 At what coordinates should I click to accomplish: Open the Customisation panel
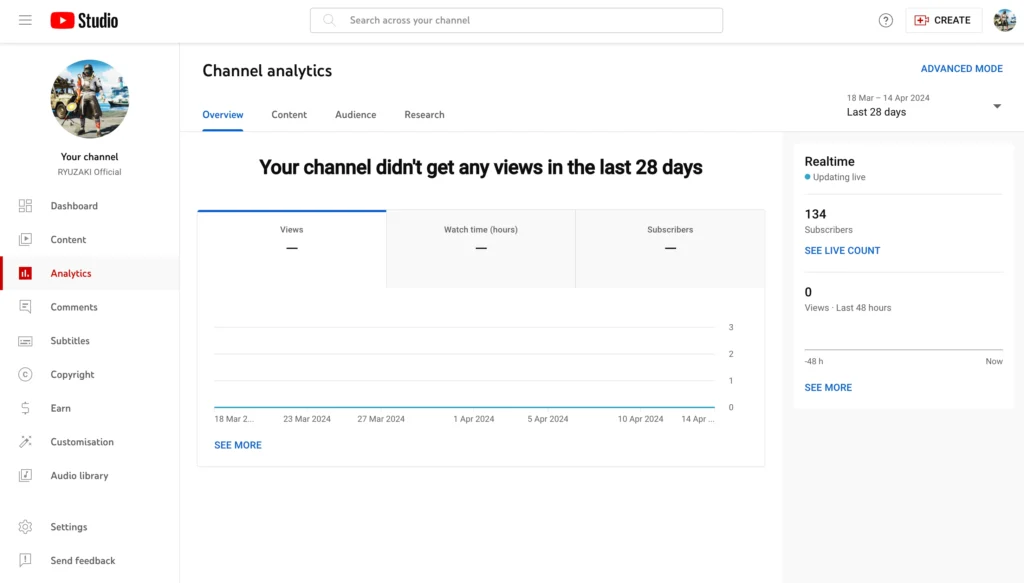pyautogui.click(x=81, y=441)
